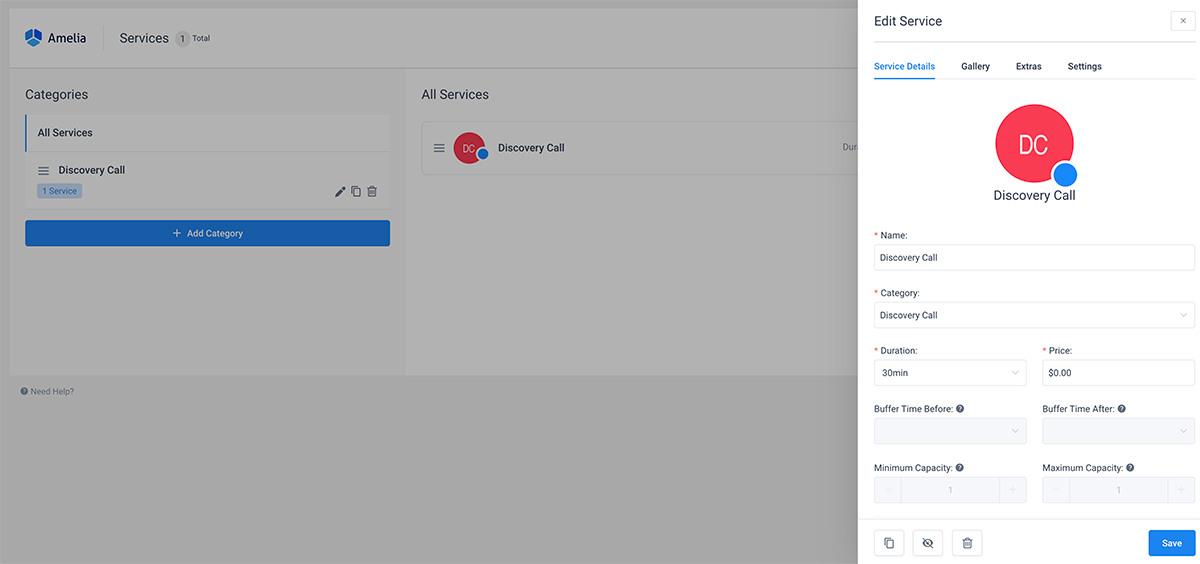Screen dimensions: 1200x564
Task: Duplicate the service from the panel footer
Action: (889, 543)
